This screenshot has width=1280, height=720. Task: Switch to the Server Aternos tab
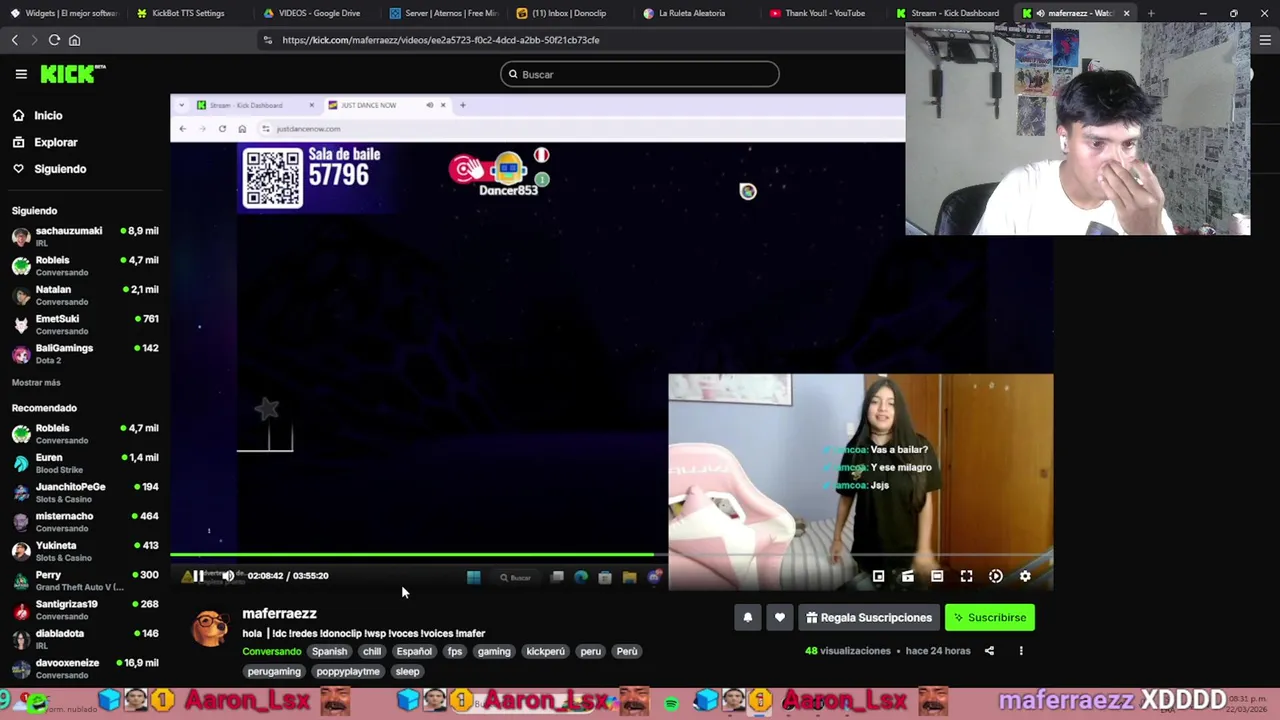[x=442, y=13]
